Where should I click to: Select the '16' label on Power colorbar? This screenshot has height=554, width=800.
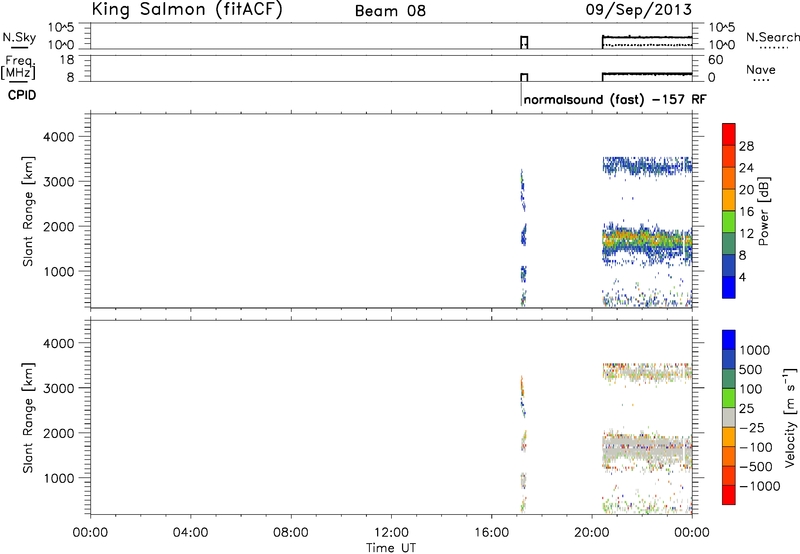point(746,212)
